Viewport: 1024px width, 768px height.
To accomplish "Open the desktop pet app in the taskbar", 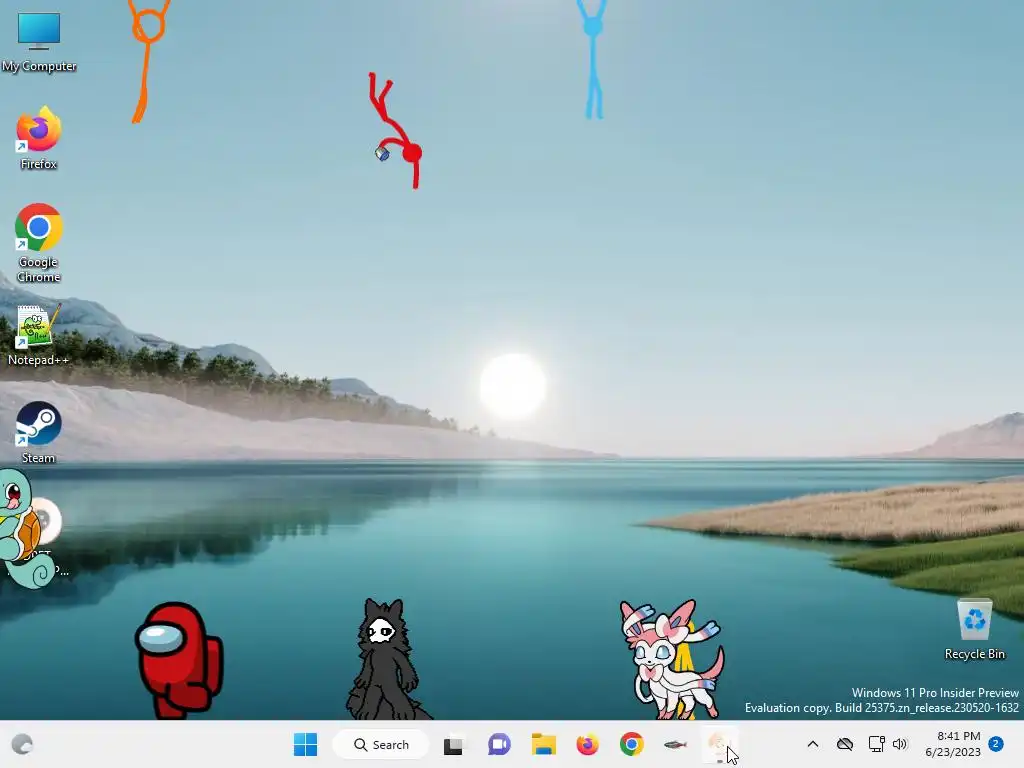I will tap(719, 744).
